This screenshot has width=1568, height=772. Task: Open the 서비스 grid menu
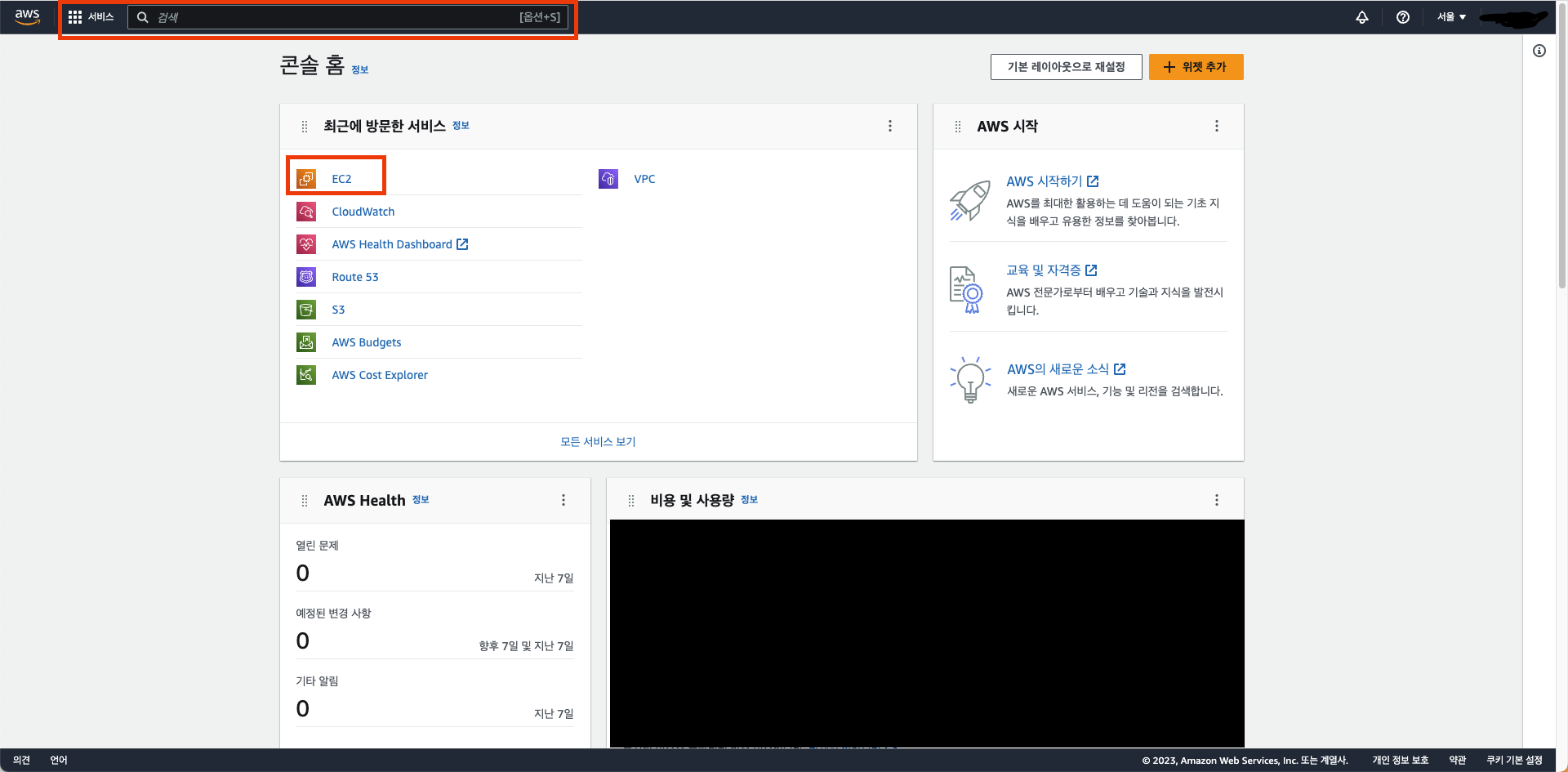[91, 17]
